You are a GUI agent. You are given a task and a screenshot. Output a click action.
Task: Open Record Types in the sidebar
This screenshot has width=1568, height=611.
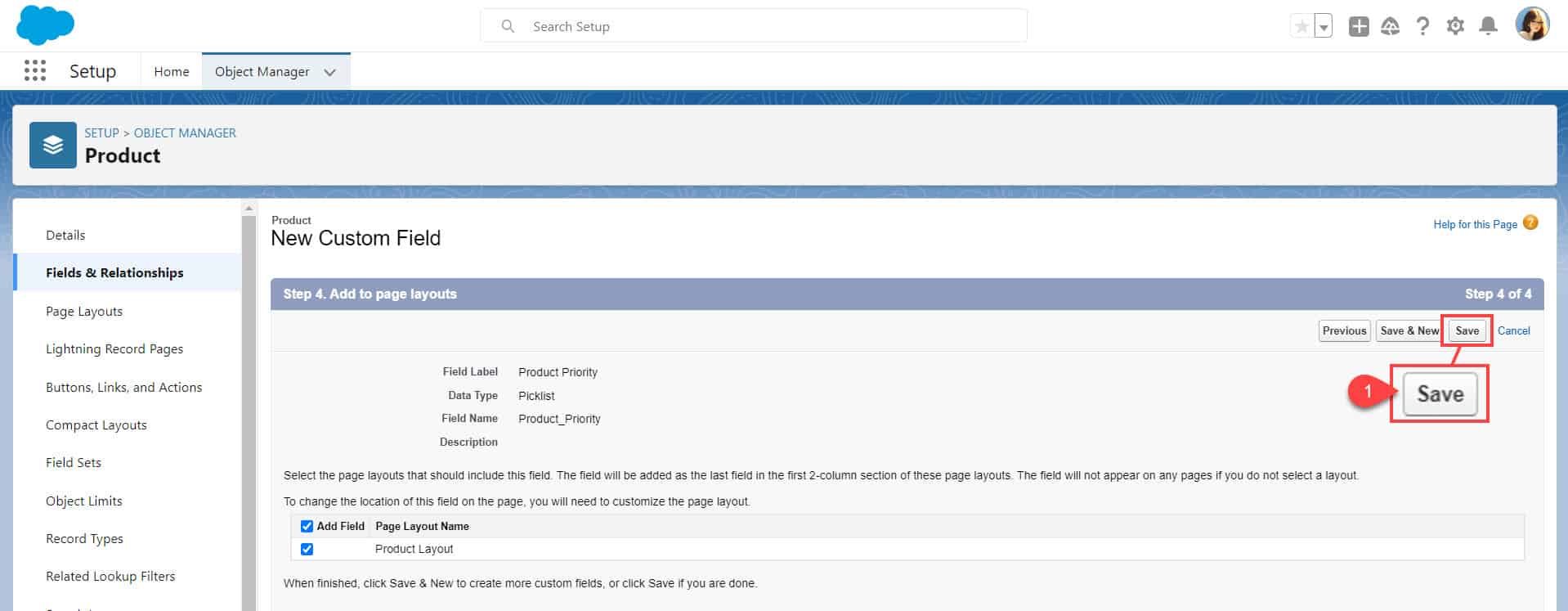pyautogui.click(x=84, y=539)
